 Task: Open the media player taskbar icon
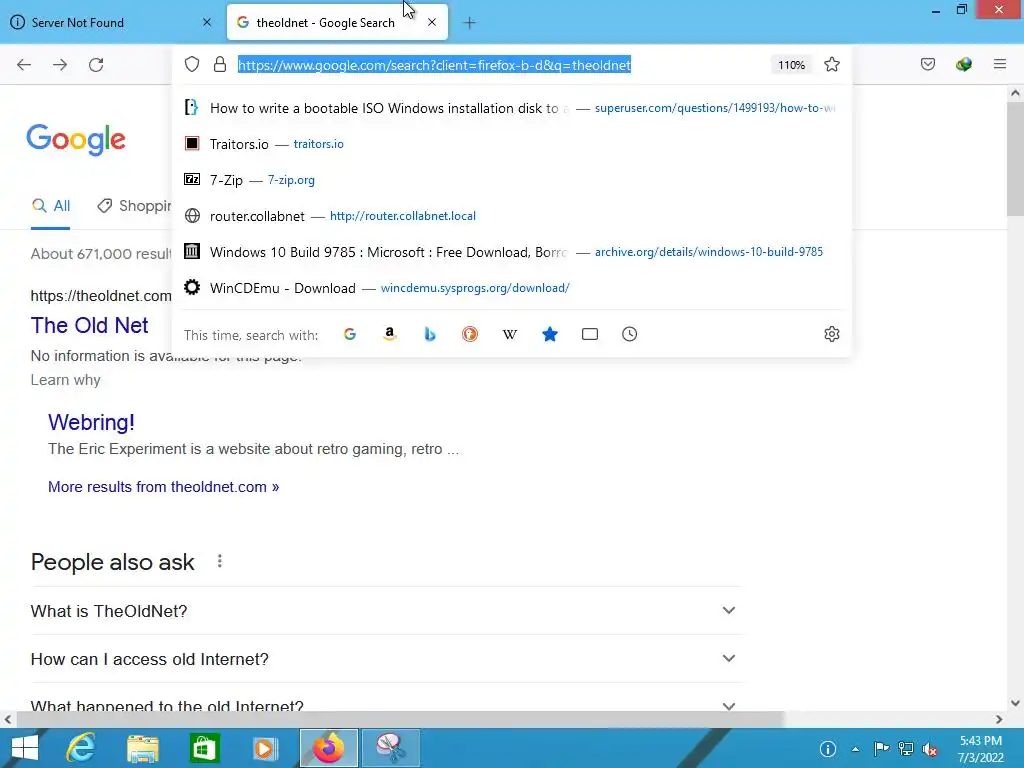coord(265,748)
